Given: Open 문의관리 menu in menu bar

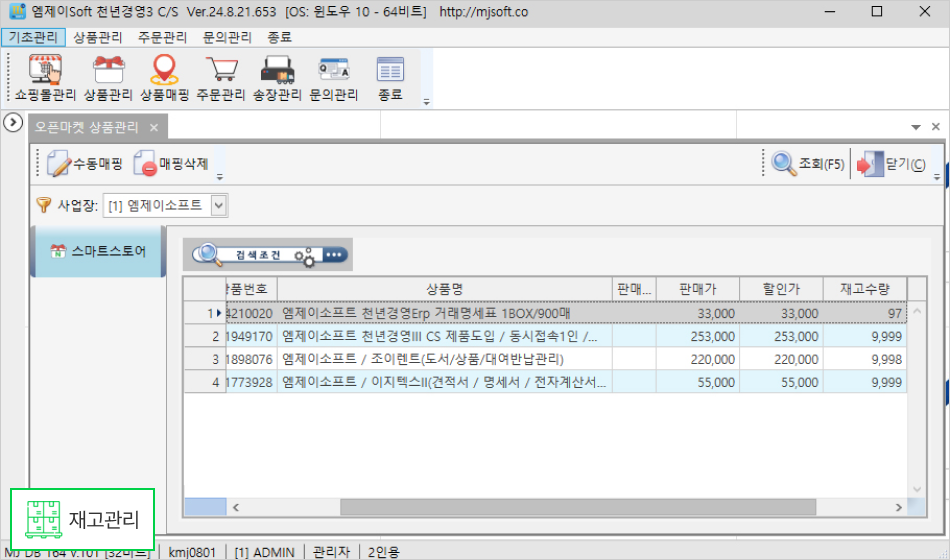Looking at the screenshot, I should pyautogui.click(x=227, y=37).
